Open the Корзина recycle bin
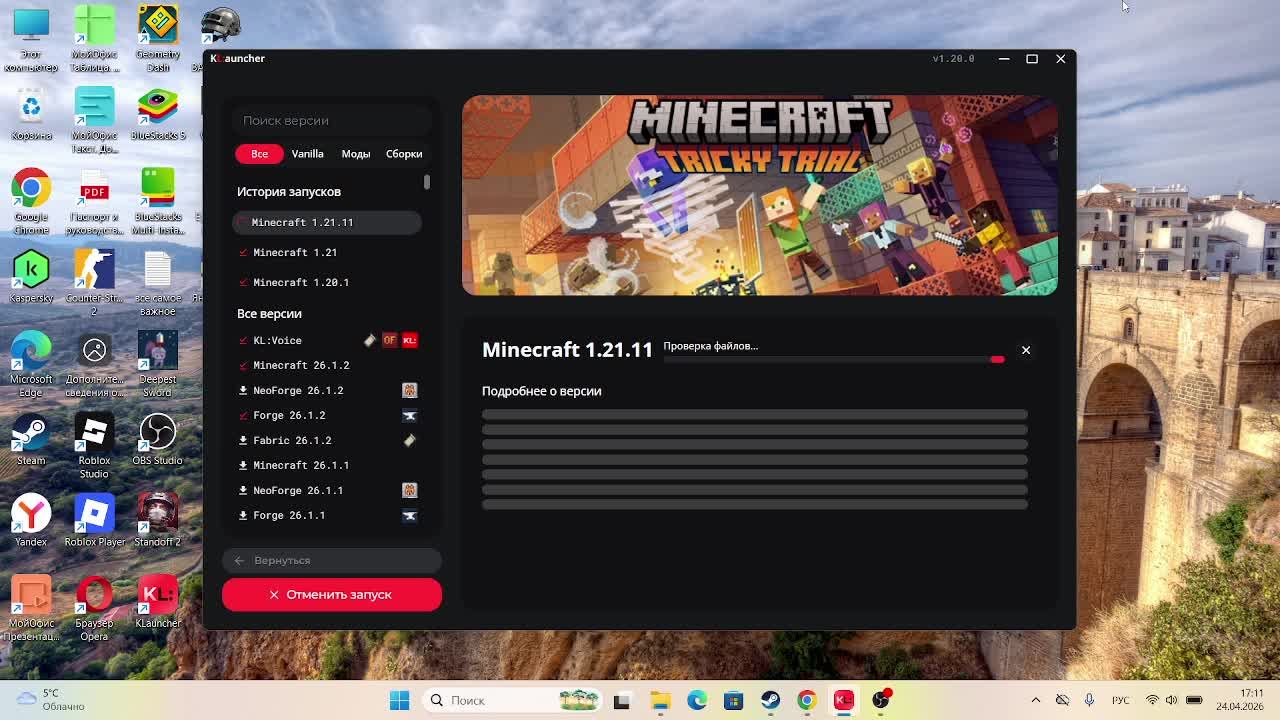This screenshot has width=1280, height=720. pyautogui.click(x=31, y=114)
